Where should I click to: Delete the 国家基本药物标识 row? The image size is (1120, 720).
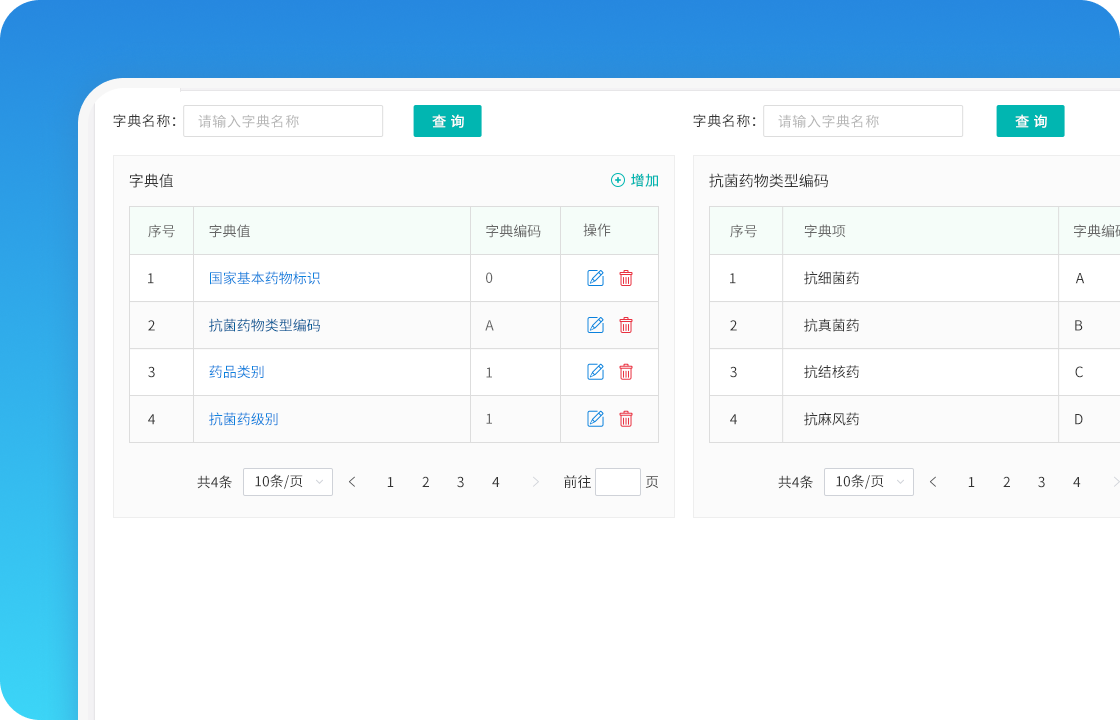[x=626, y=278]
